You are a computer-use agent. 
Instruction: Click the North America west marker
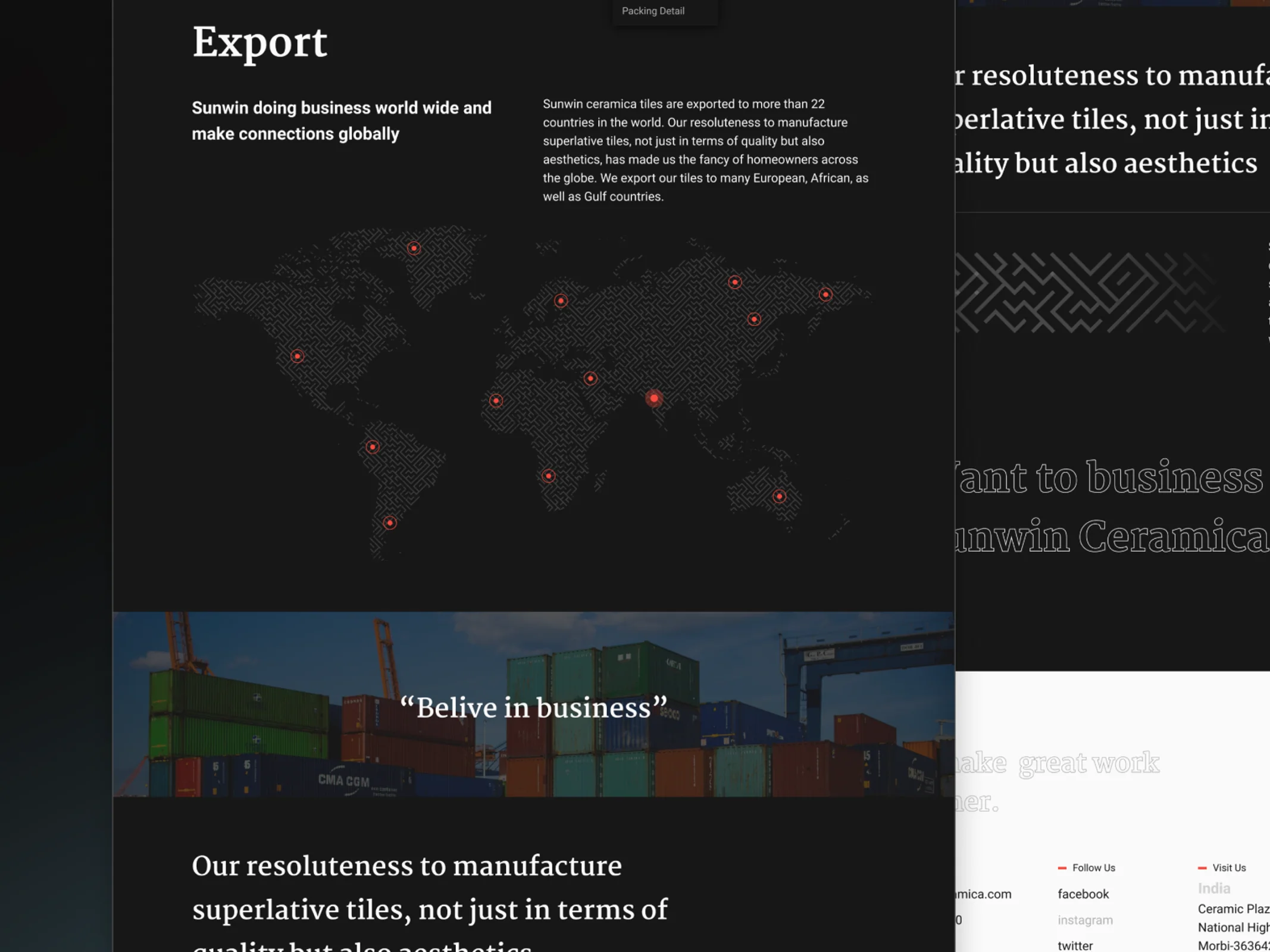297,356
